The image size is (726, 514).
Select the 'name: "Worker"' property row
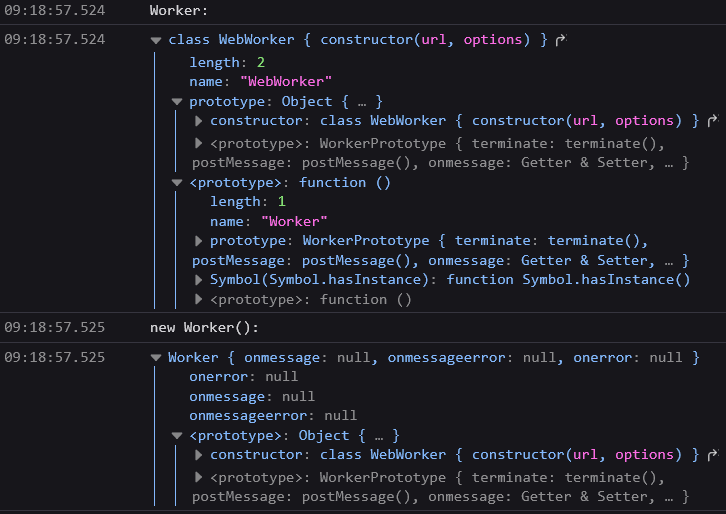click(269, 222)
